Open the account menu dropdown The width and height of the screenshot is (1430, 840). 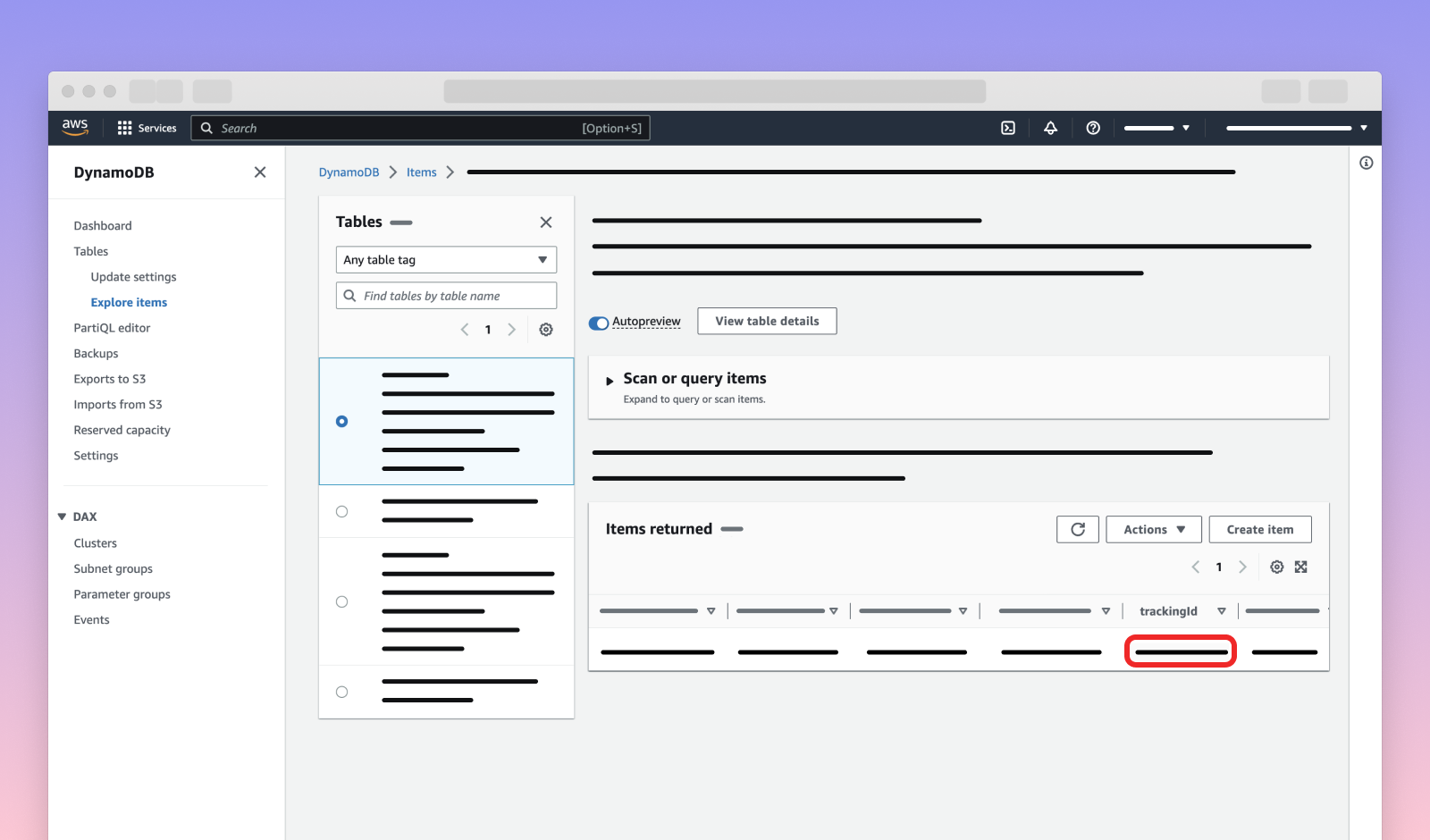click(1297, 128)
